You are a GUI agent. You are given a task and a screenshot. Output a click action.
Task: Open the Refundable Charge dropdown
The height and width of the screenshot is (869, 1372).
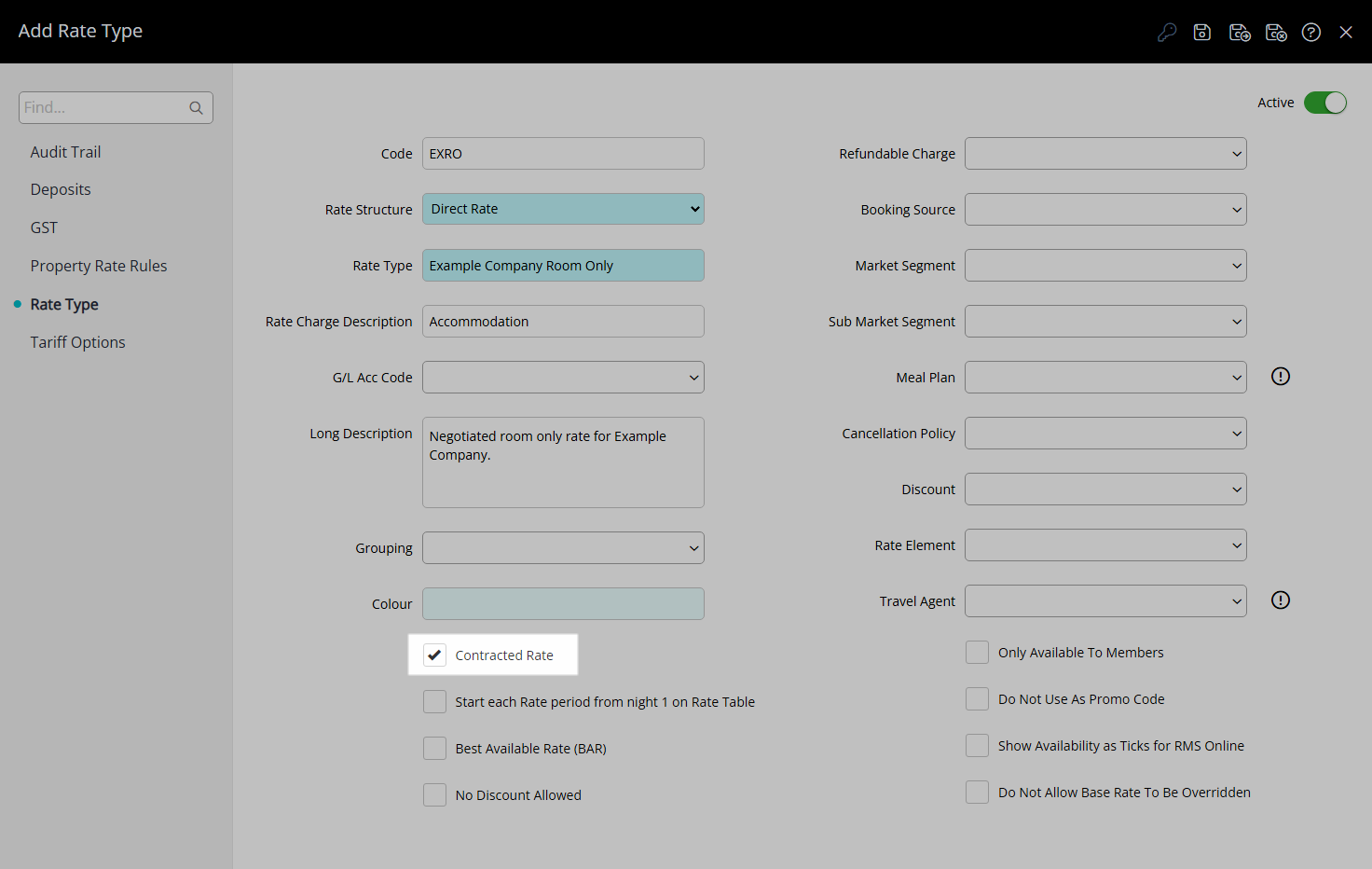[x=1105, y=154]
